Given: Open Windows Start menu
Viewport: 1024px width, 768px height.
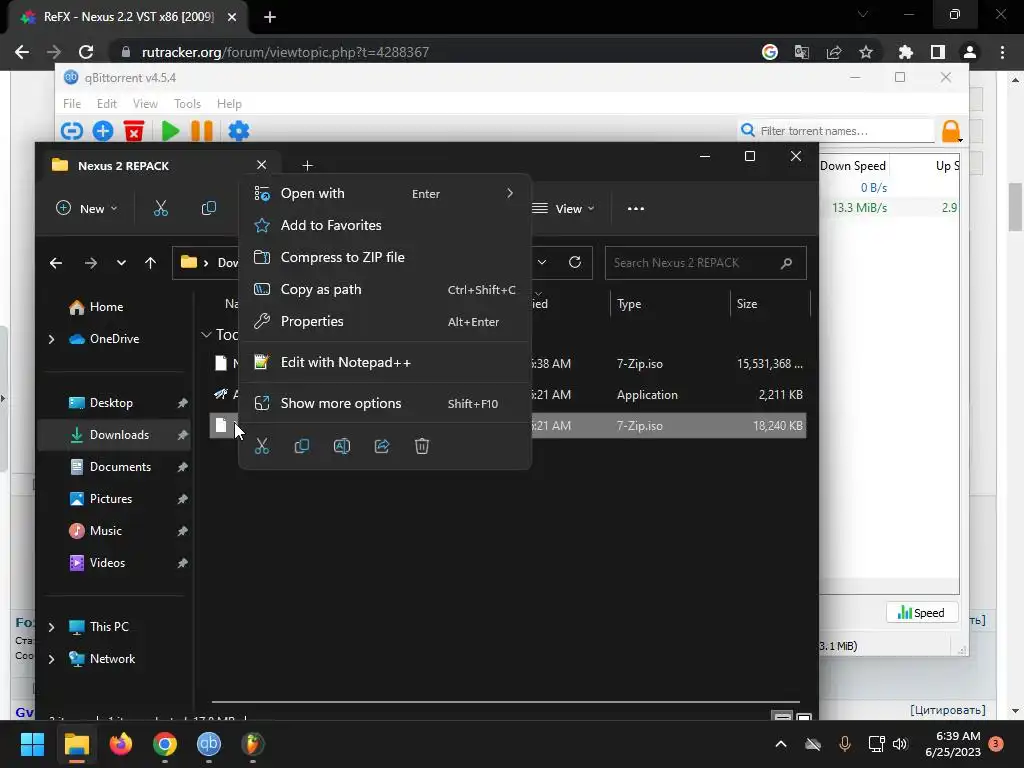Looking at the screenshot, I should (x=32, y=744).
